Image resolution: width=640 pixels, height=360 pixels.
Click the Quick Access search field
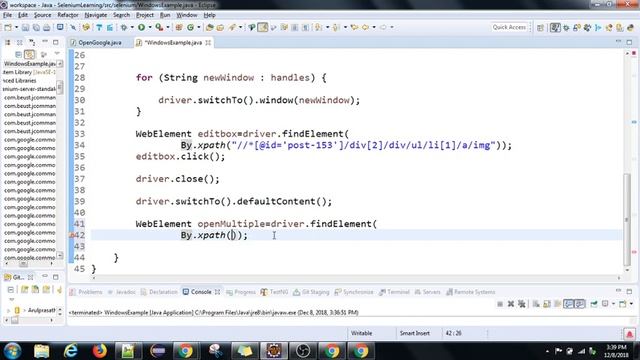[x=509, y=27]
